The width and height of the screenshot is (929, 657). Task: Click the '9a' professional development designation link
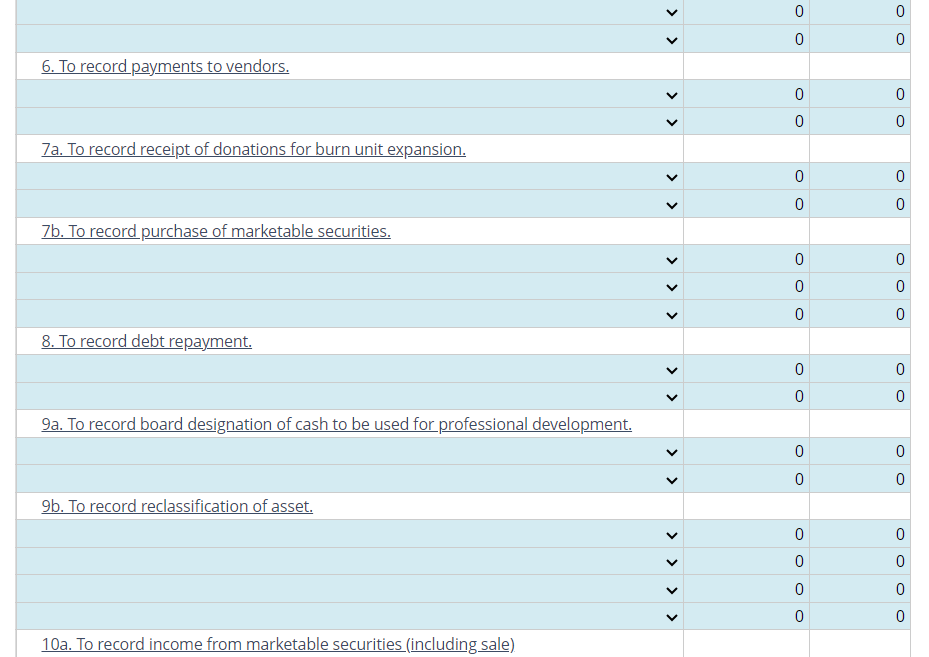point(336,424)
